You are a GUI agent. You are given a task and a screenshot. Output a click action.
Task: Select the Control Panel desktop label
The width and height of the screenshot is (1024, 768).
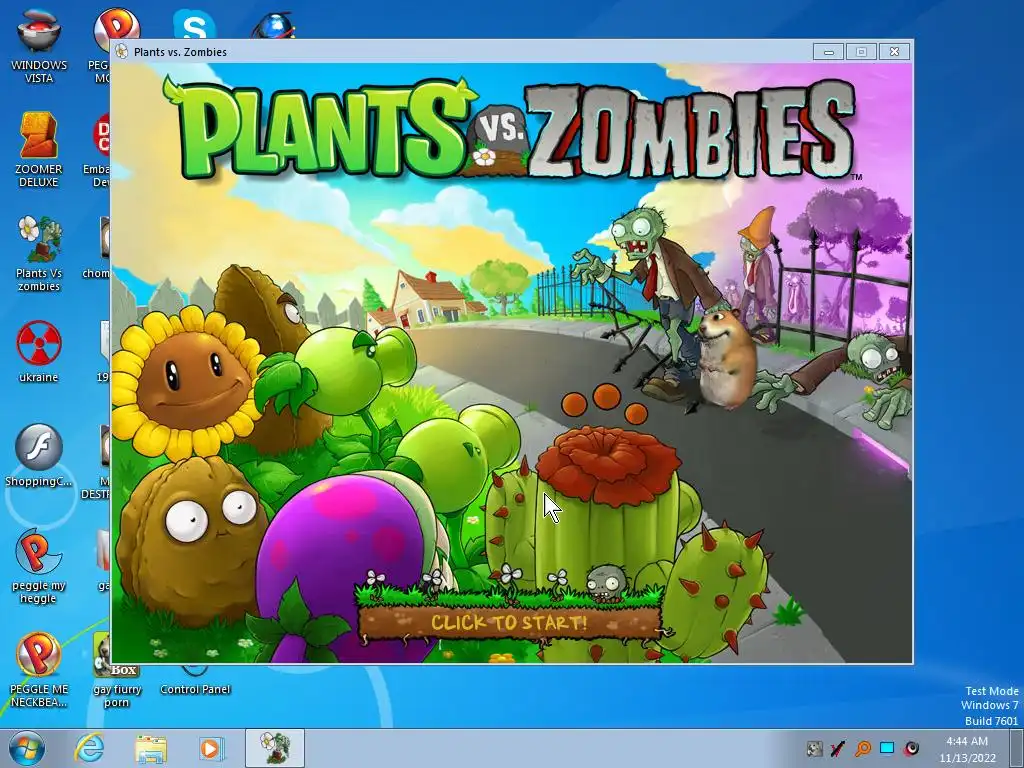tap(195, 689)
